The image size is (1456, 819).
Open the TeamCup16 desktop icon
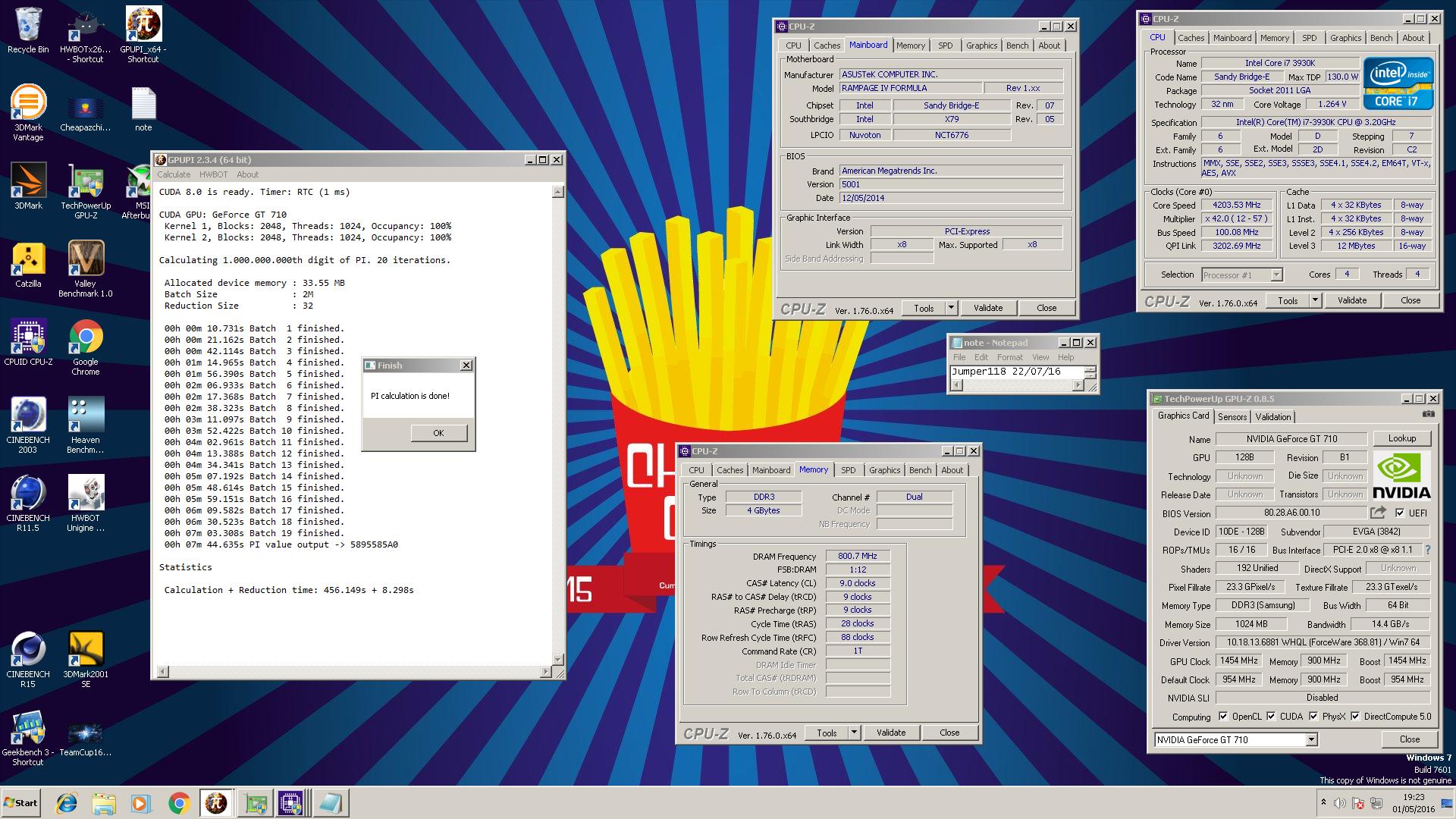coord(86,739)
